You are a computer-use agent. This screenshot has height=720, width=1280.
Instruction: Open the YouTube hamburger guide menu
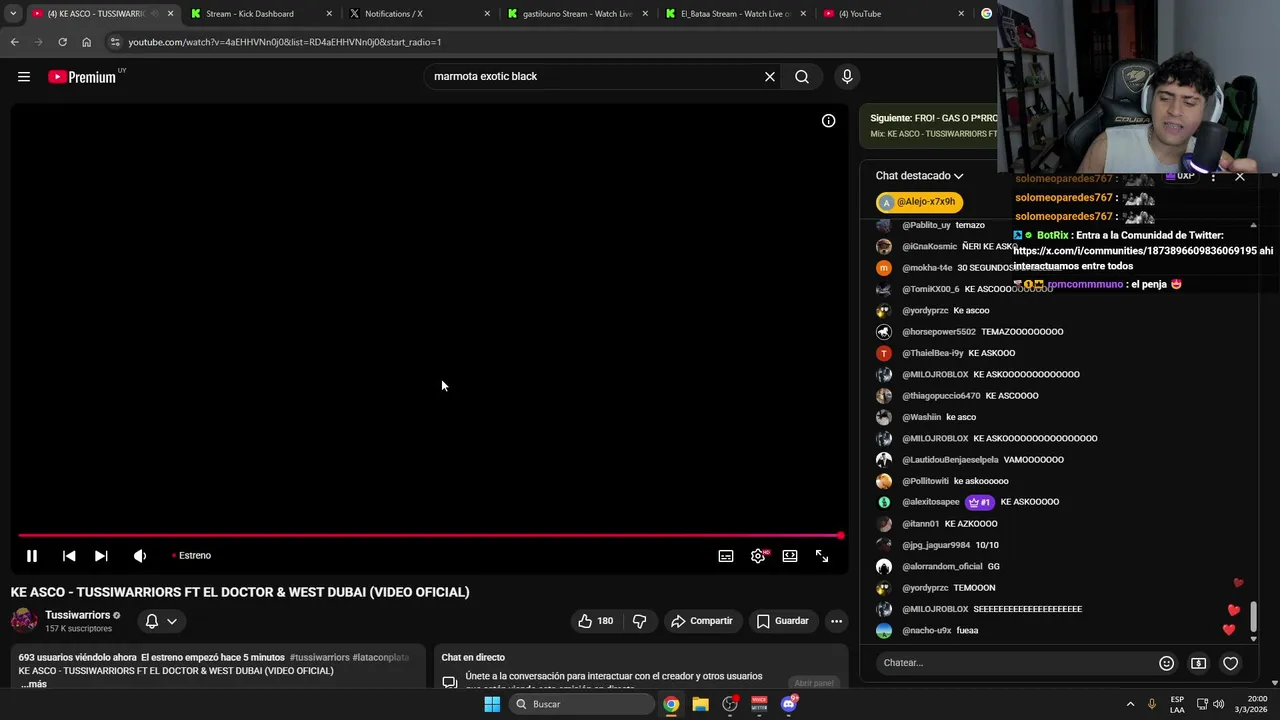[24, 77]
